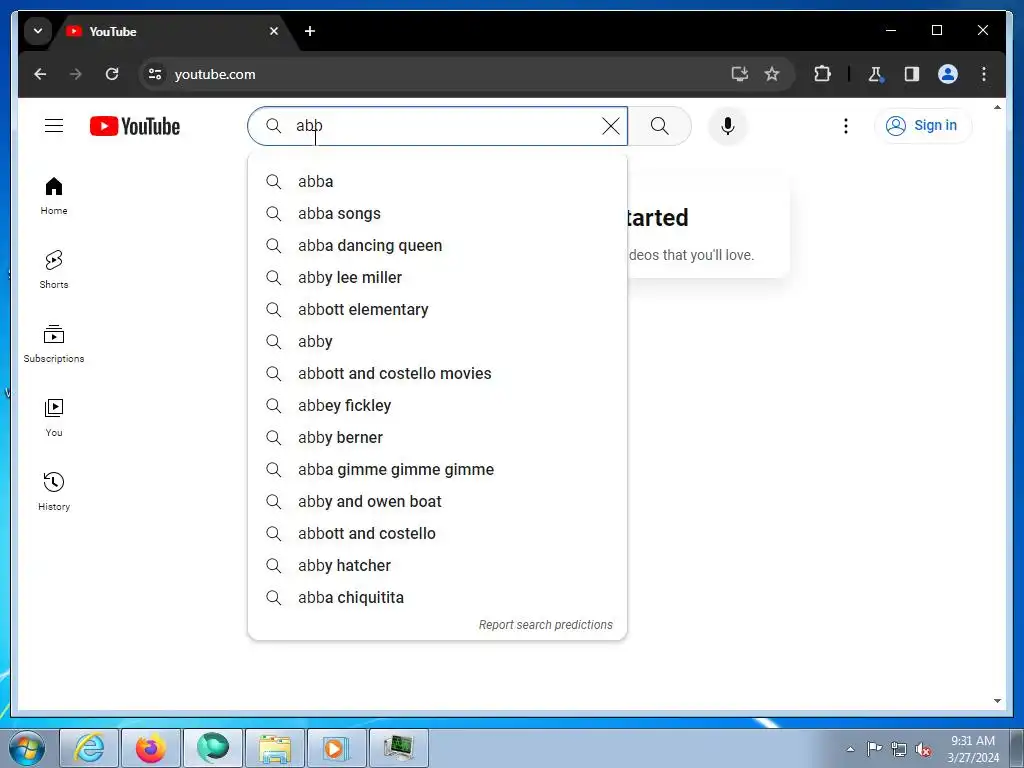The width and height of the screenshot is (1024, 768).
Task: Launch Internet Explorer from taskbar
Action: [x=89, y=748]
